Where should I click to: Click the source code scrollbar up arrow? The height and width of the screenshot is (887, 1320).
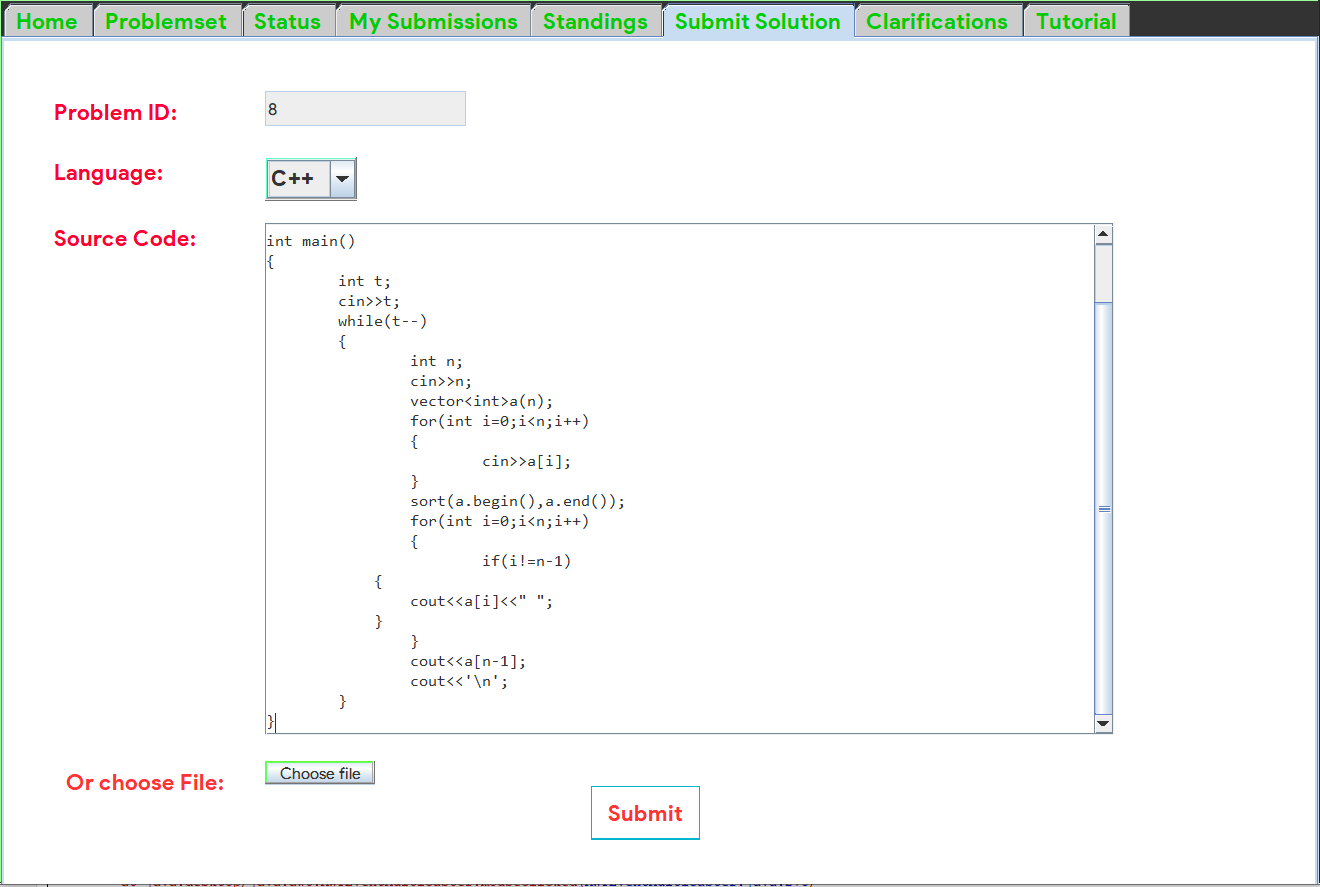[x=1104, y=234]
